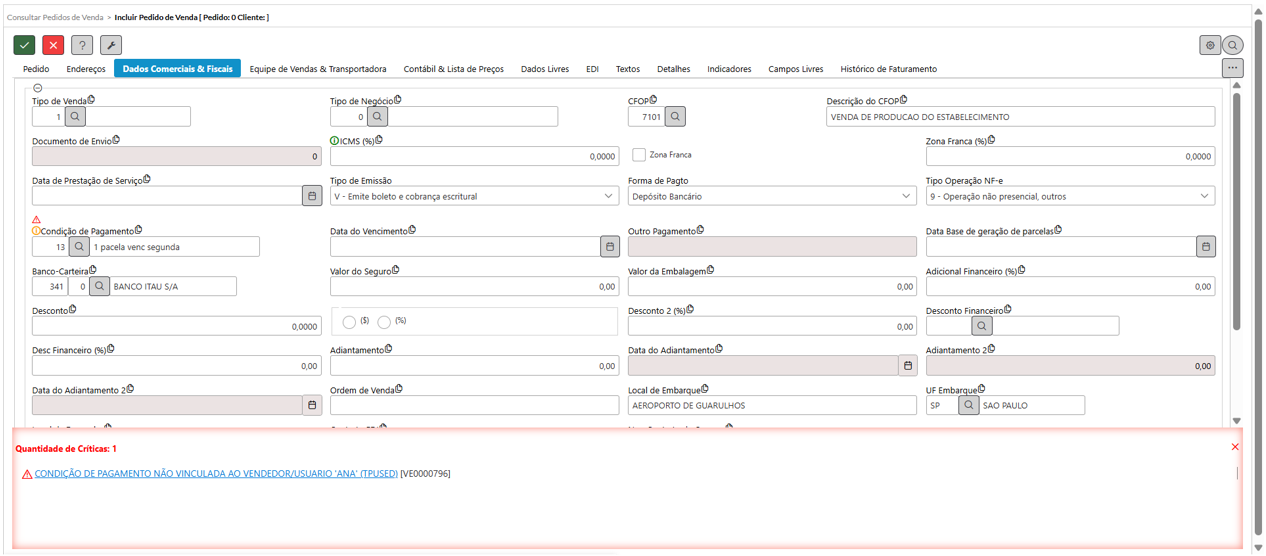Open the CFOP lookup search

pos(675,116)
